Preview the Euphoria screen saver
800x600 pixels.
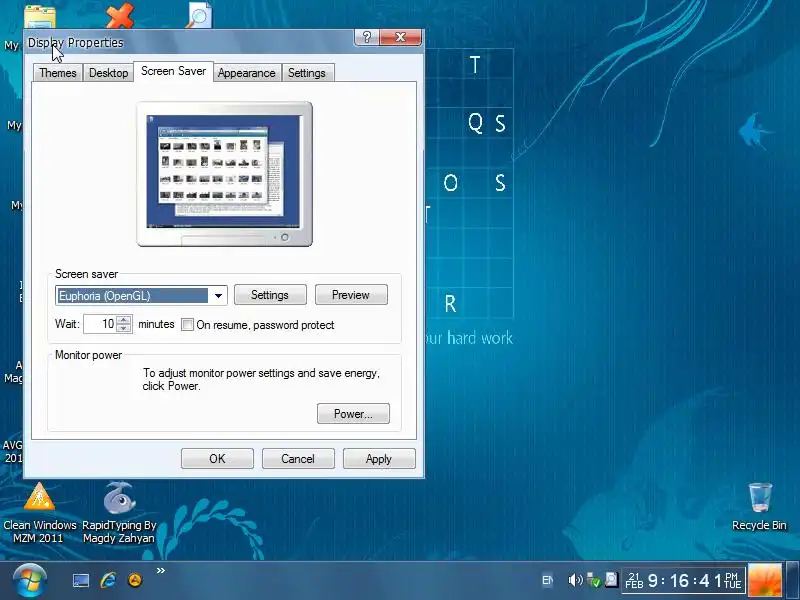coord(351,295)
